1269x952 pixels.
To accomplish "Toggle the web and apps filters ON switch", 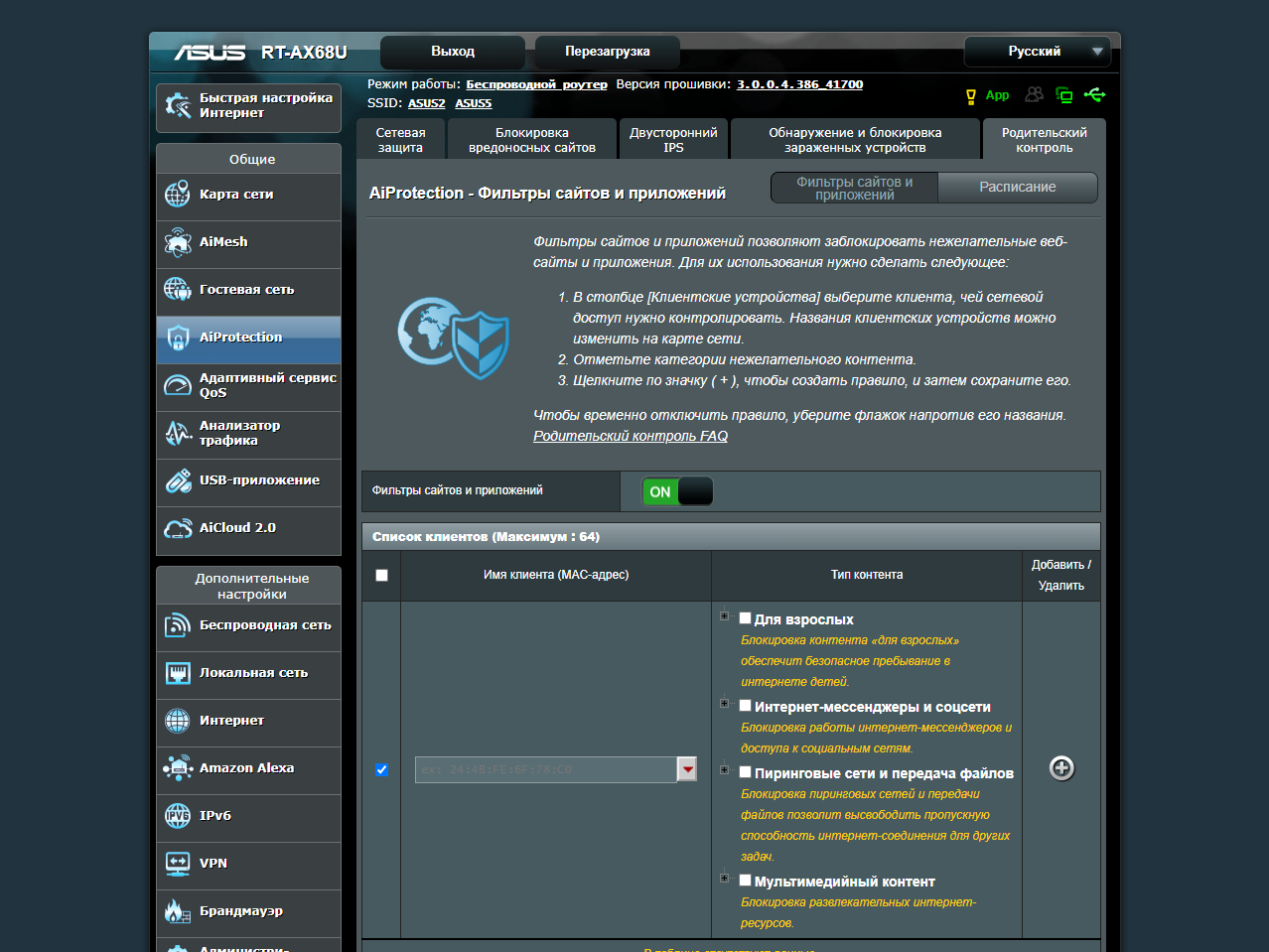I will pos(677,491).
